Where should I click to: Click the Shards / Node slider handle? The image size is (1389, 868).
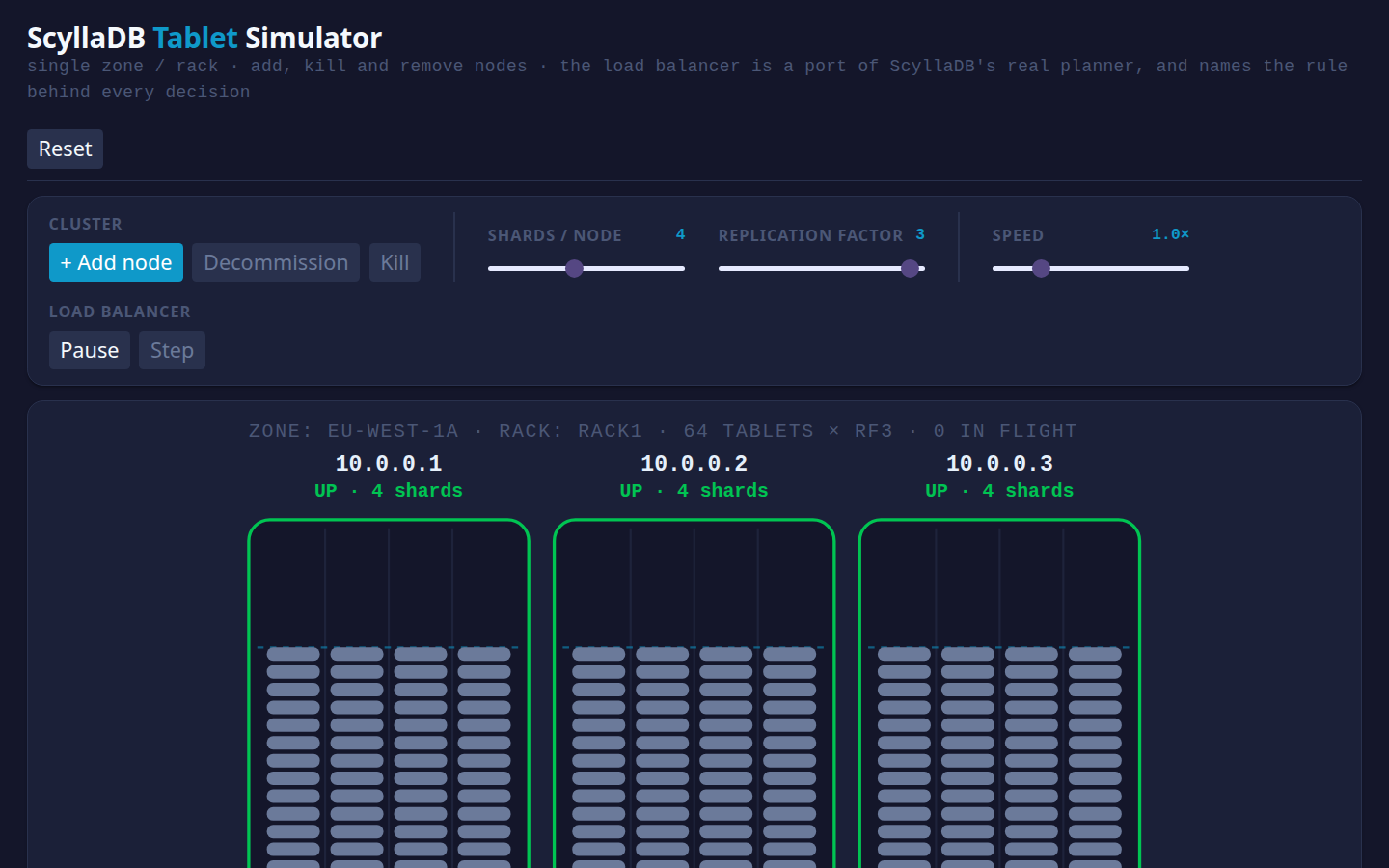574,269
